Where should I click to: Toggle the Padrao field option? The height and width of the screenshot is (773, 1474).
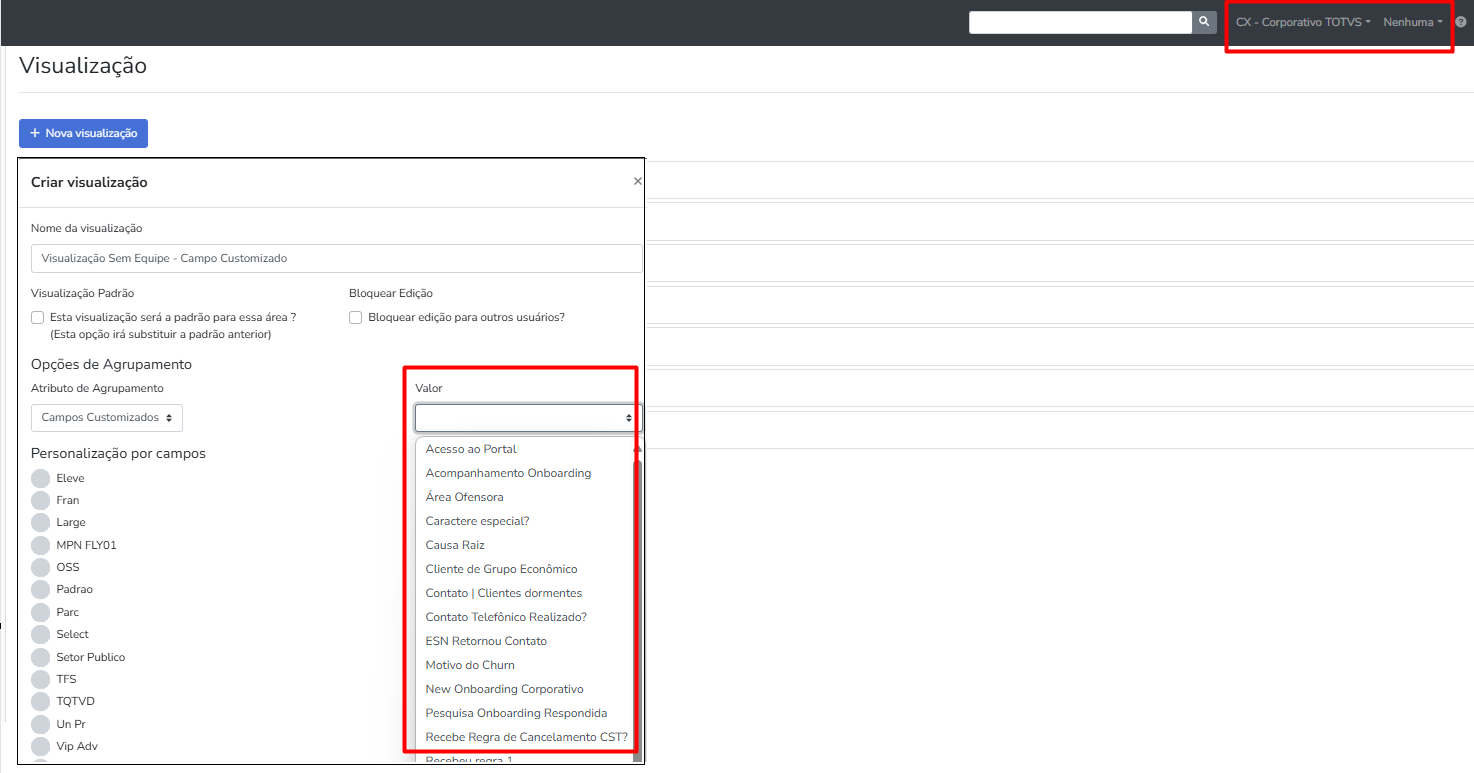click(40, 589)
